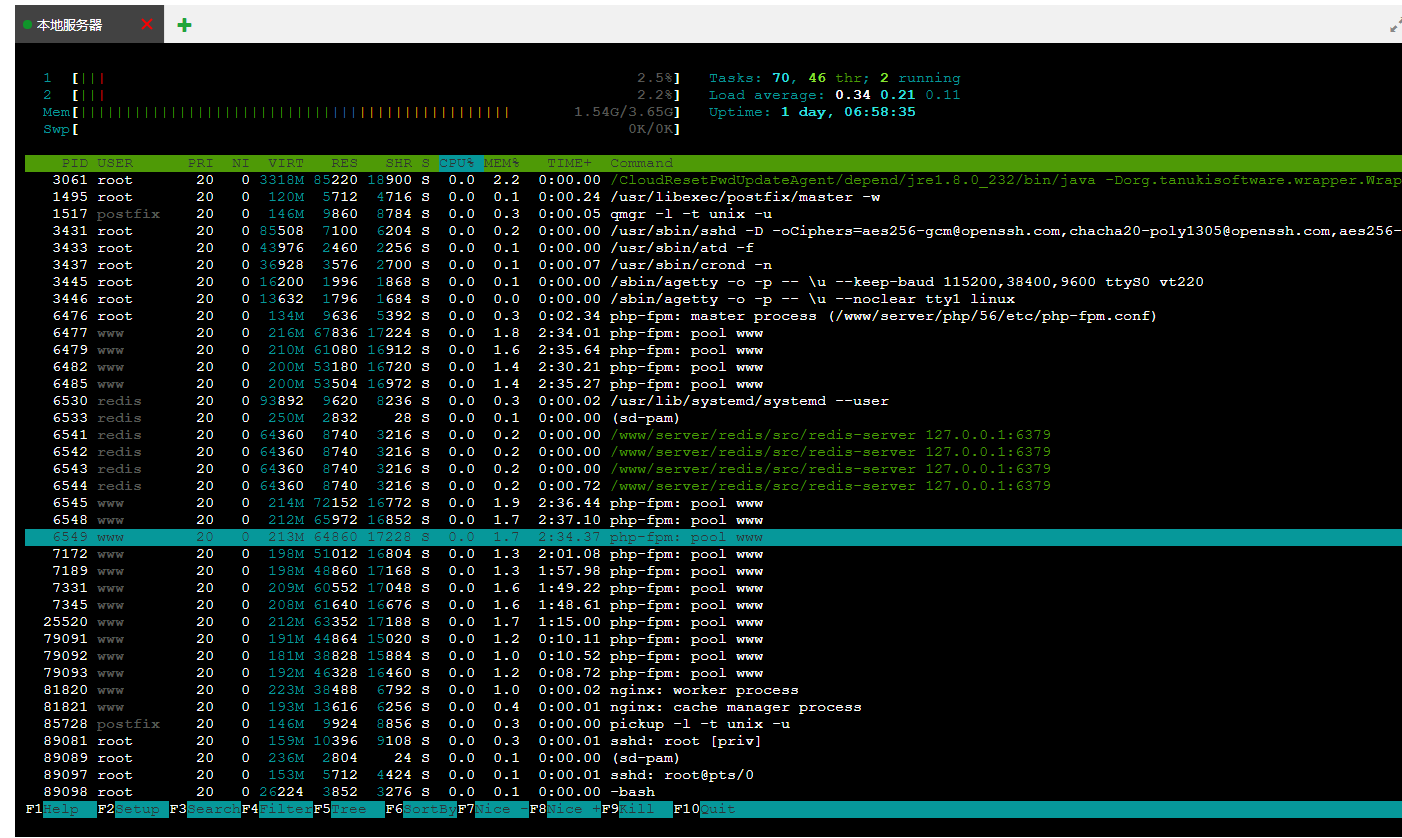Click F3 Search in function bar
This screenshot has width=1402, height=838.
(205, 809)
